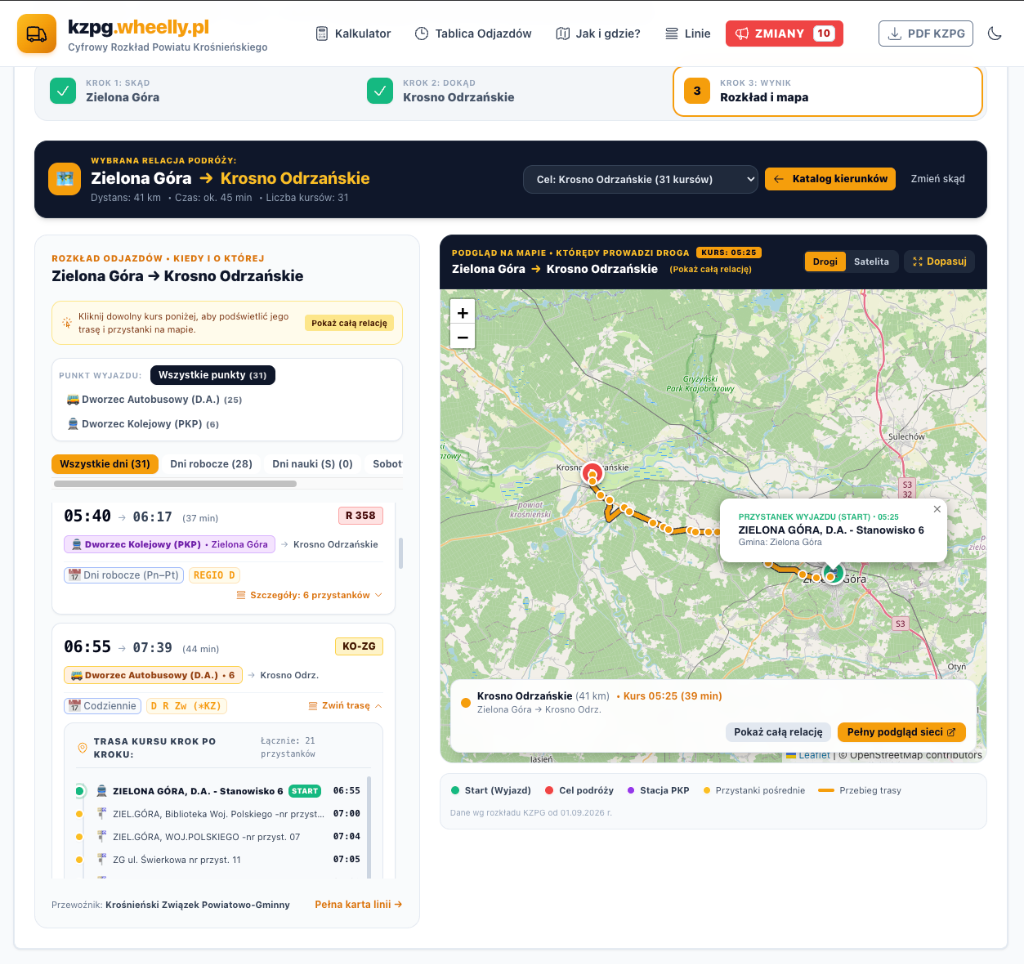This screenshot has width=1024, height=964.
Task: Click the 06:55 departure time
Action: click(88, 647)
